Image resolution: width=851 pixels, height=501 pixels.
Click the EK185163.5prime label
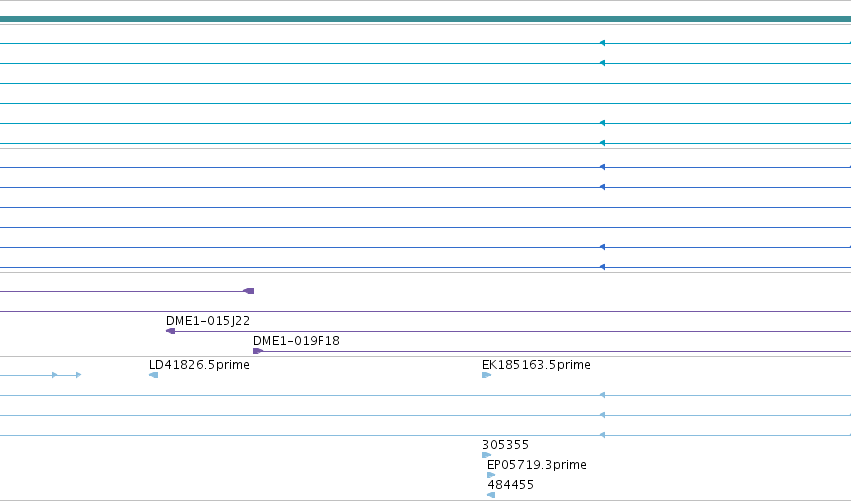pos(536,365)
